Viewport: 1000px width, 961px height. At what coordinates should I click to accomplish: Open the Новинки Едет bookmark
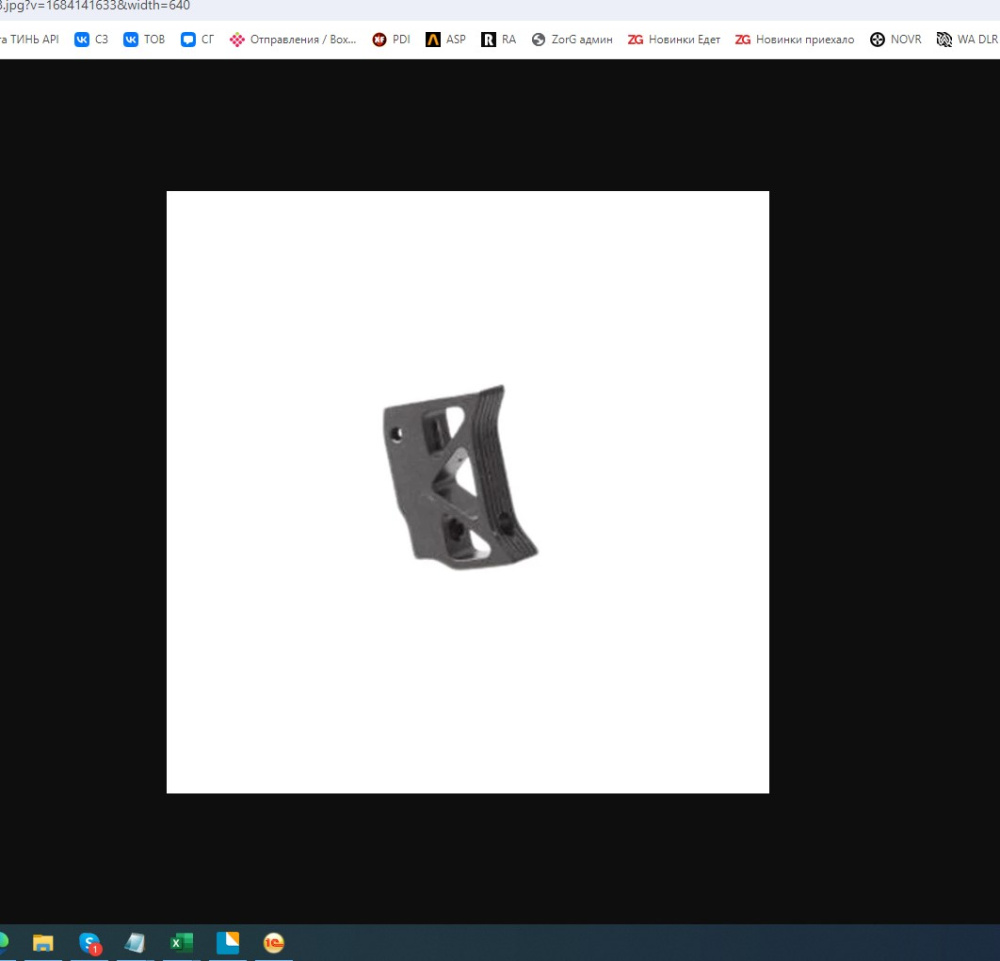coord(673,40)
